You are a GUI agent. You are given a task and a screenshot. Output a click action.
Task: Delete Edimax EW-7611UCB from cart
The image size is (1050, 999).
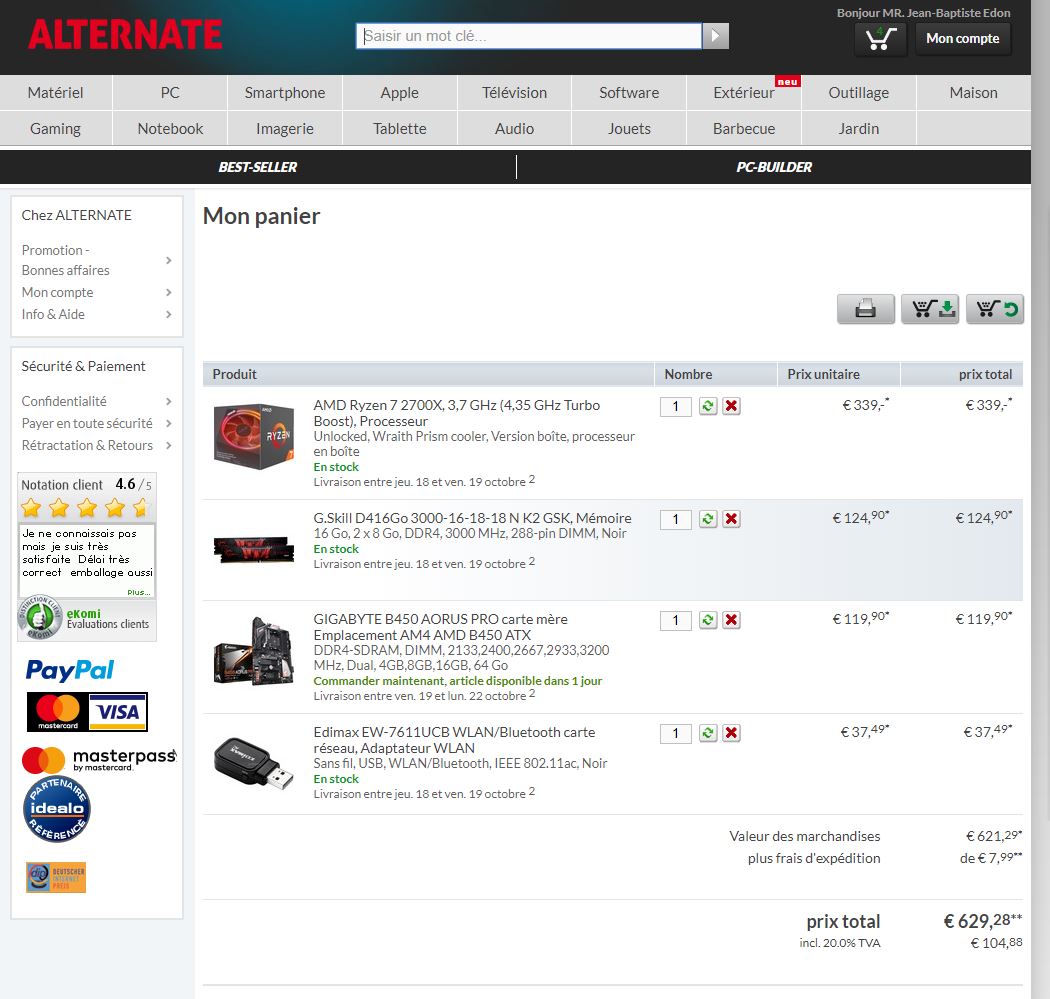click(731, 734)
